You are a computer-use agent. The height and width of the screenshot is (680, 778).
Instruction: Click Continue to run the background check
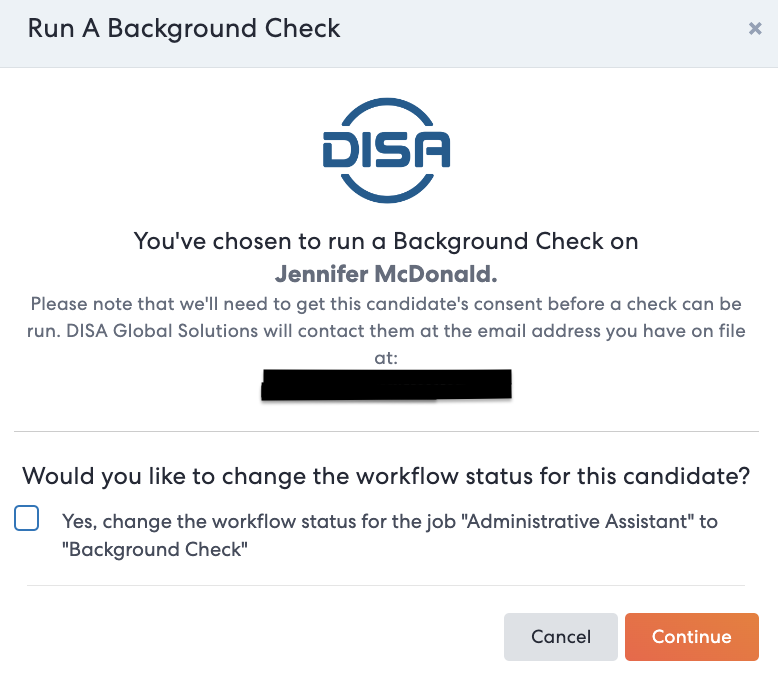(691, 637)
